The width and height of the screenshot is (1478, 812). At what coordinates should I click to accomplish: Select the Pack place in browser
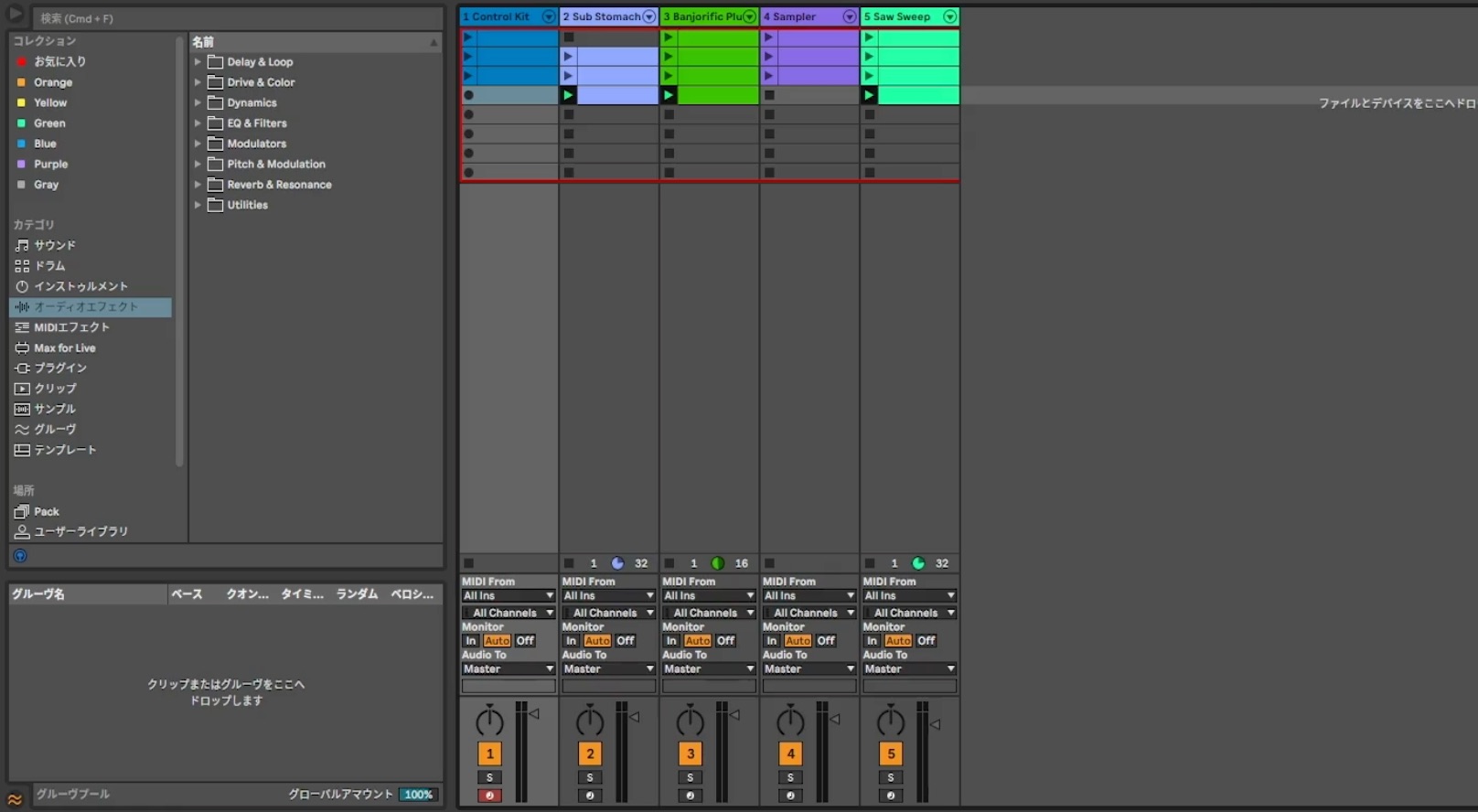pos(46,512)
